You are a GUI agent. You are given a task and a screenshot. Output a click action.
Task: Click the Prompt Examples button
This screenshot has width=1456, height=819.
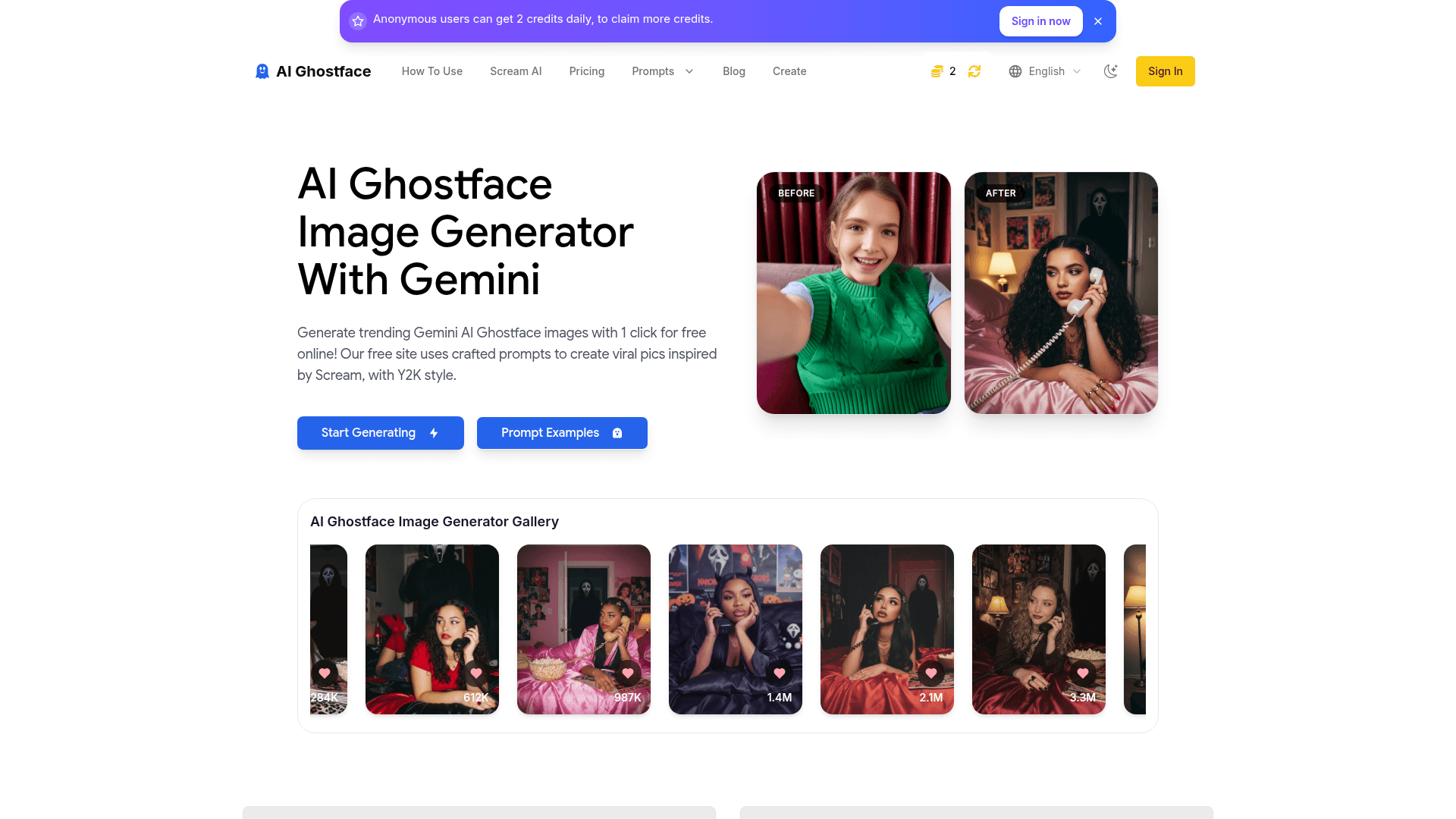[x=562, y=433]
